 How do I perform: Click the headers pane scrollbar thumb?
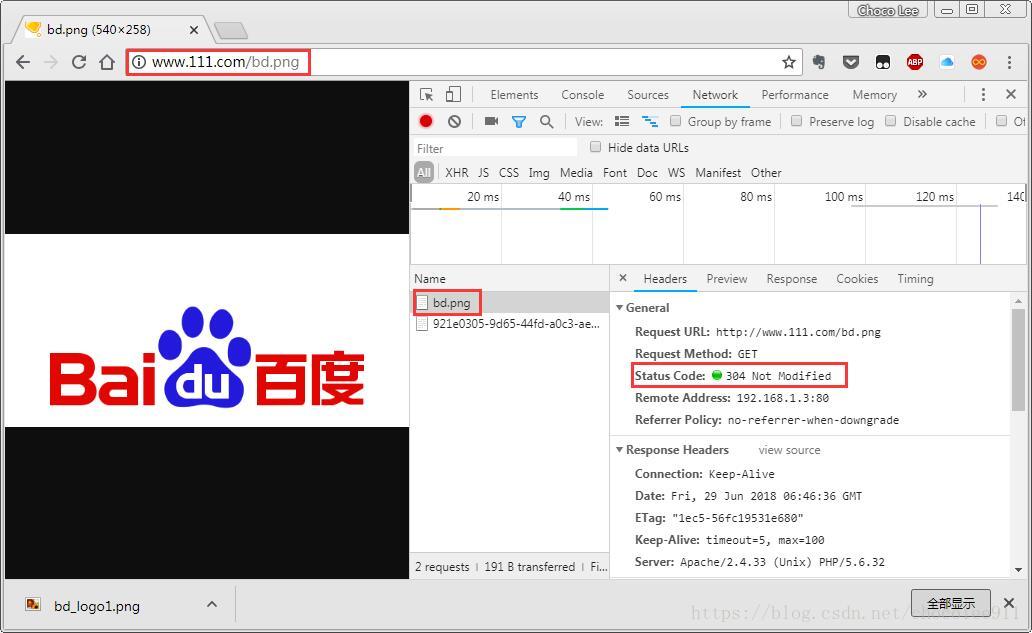point(1018,359)
